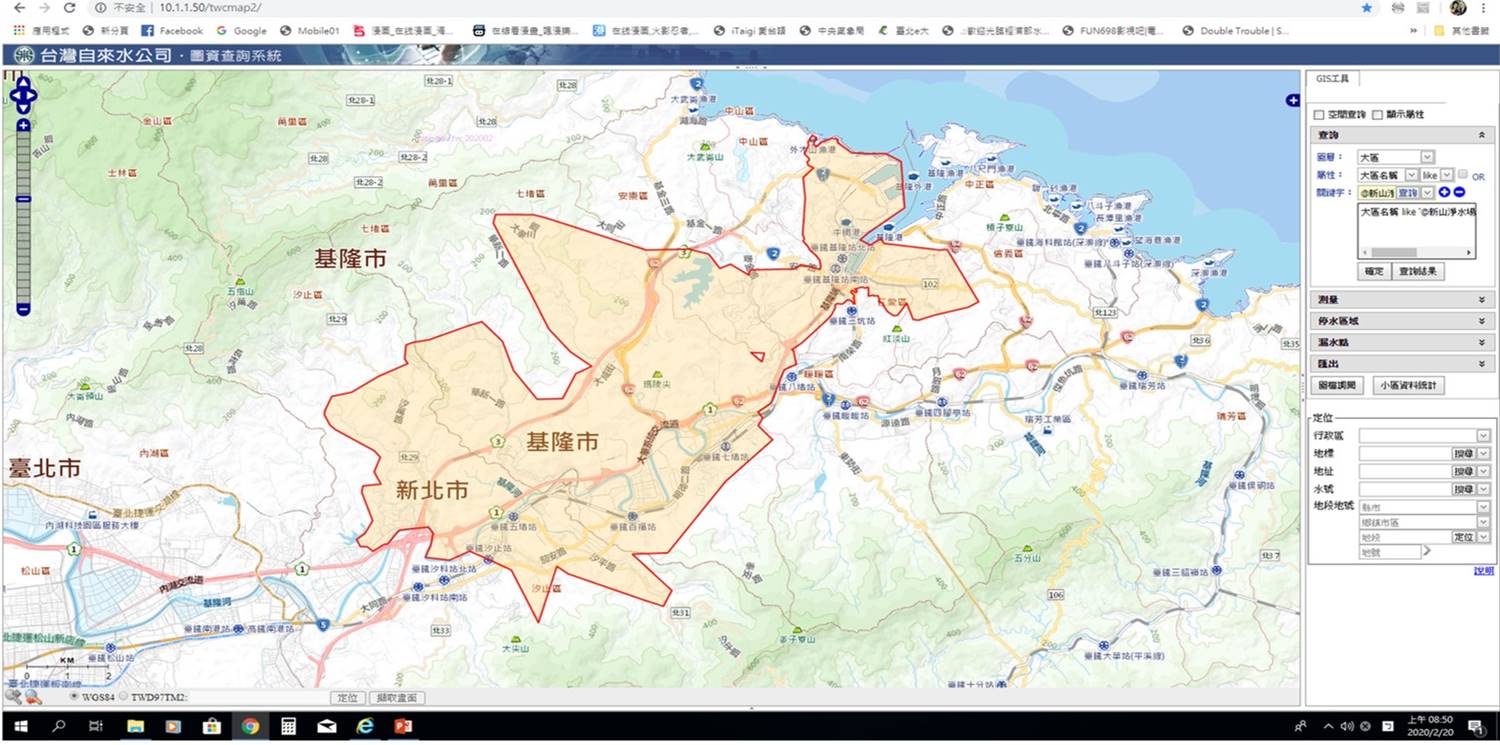Click 定位 button beside 地段 field

1463,537
